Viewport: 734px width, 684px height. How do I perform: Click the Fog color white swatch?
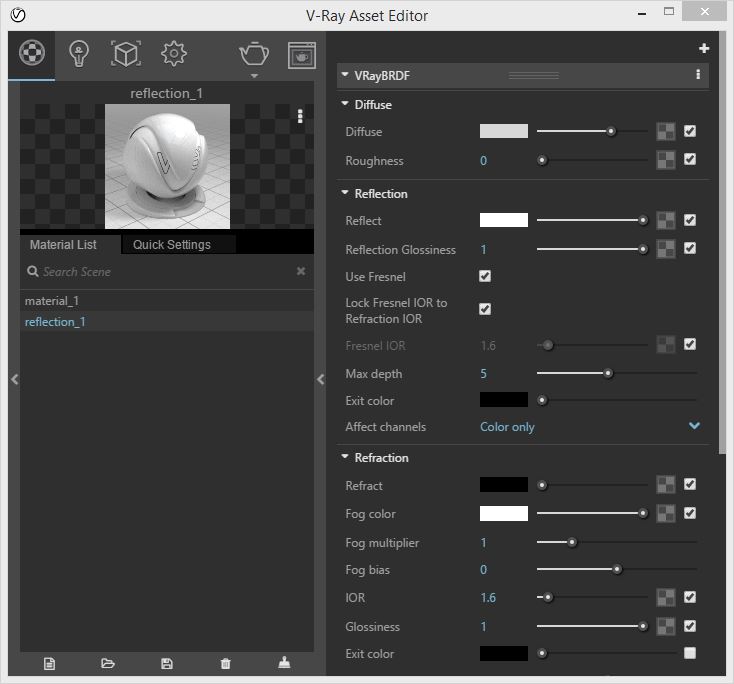[503, 513]
